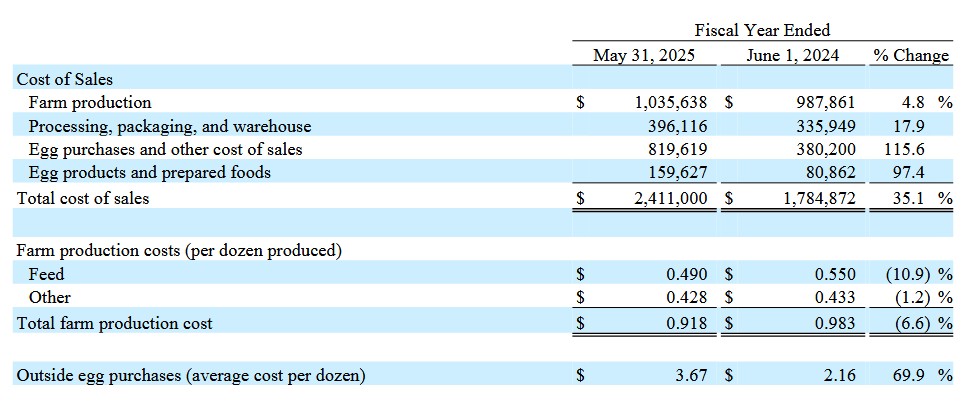Select 'Egg purchases and other cost of sales'

click(165, 149)
